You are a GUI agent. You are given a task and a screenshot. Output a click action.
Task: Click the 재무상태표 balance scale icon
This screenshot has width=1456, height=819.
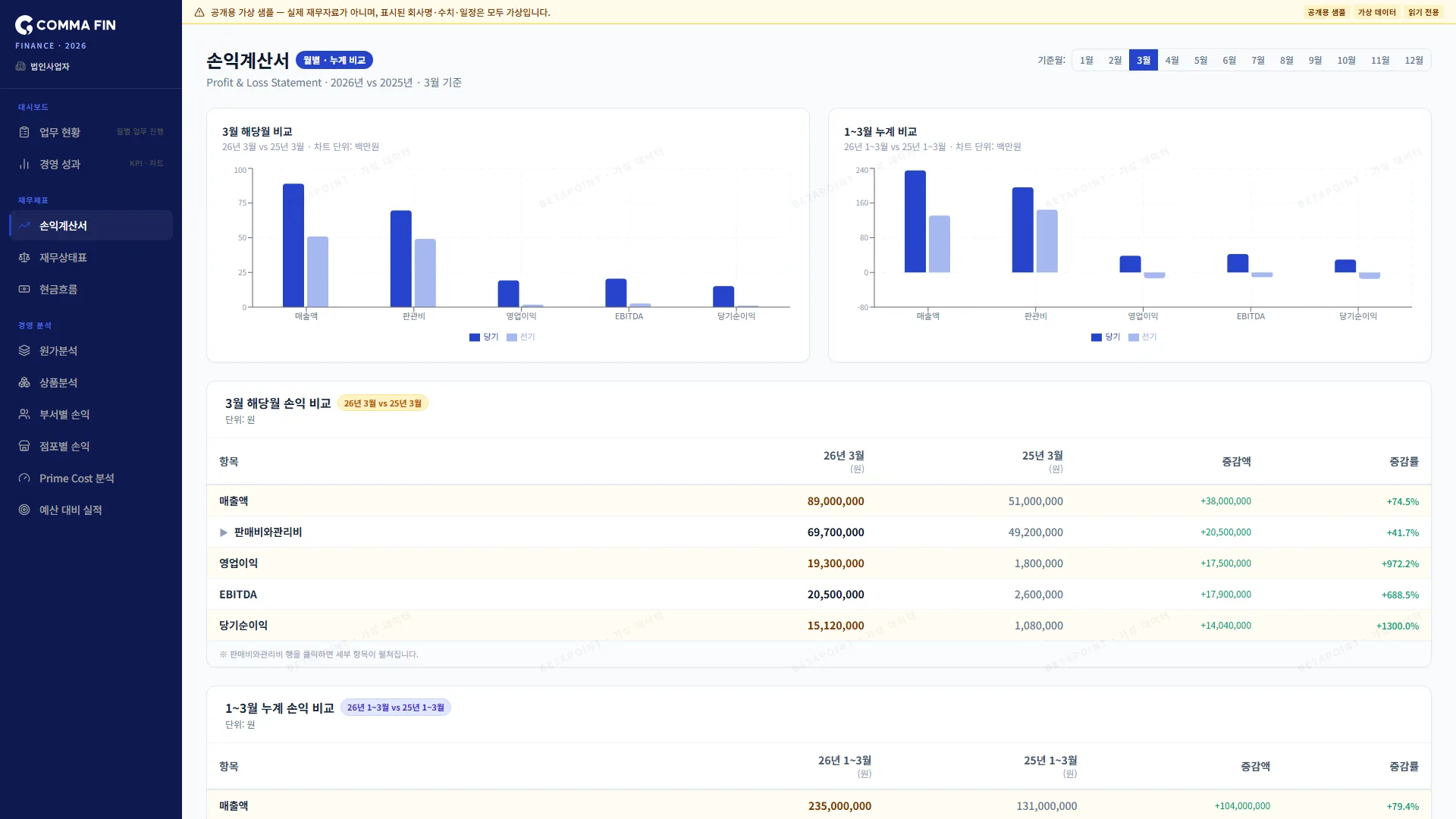[x=24, y=258]
